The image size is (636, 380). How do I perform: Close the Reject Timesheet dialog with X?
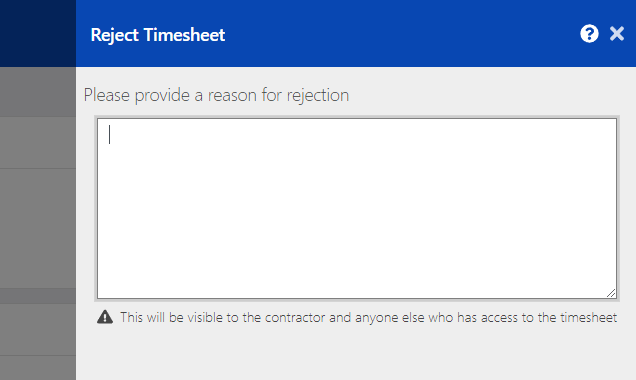click(x=617, y=34)
